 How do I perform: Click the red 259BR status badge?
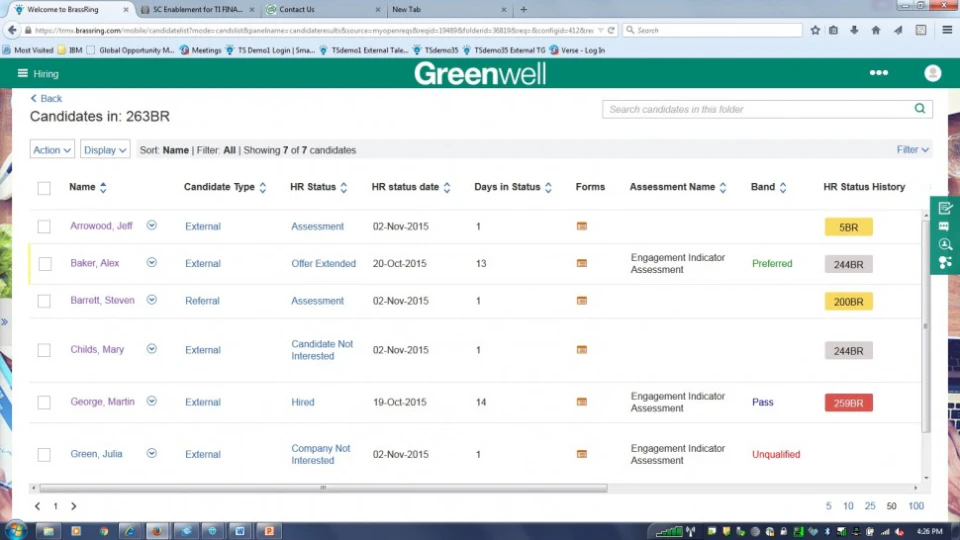[848, 403]
